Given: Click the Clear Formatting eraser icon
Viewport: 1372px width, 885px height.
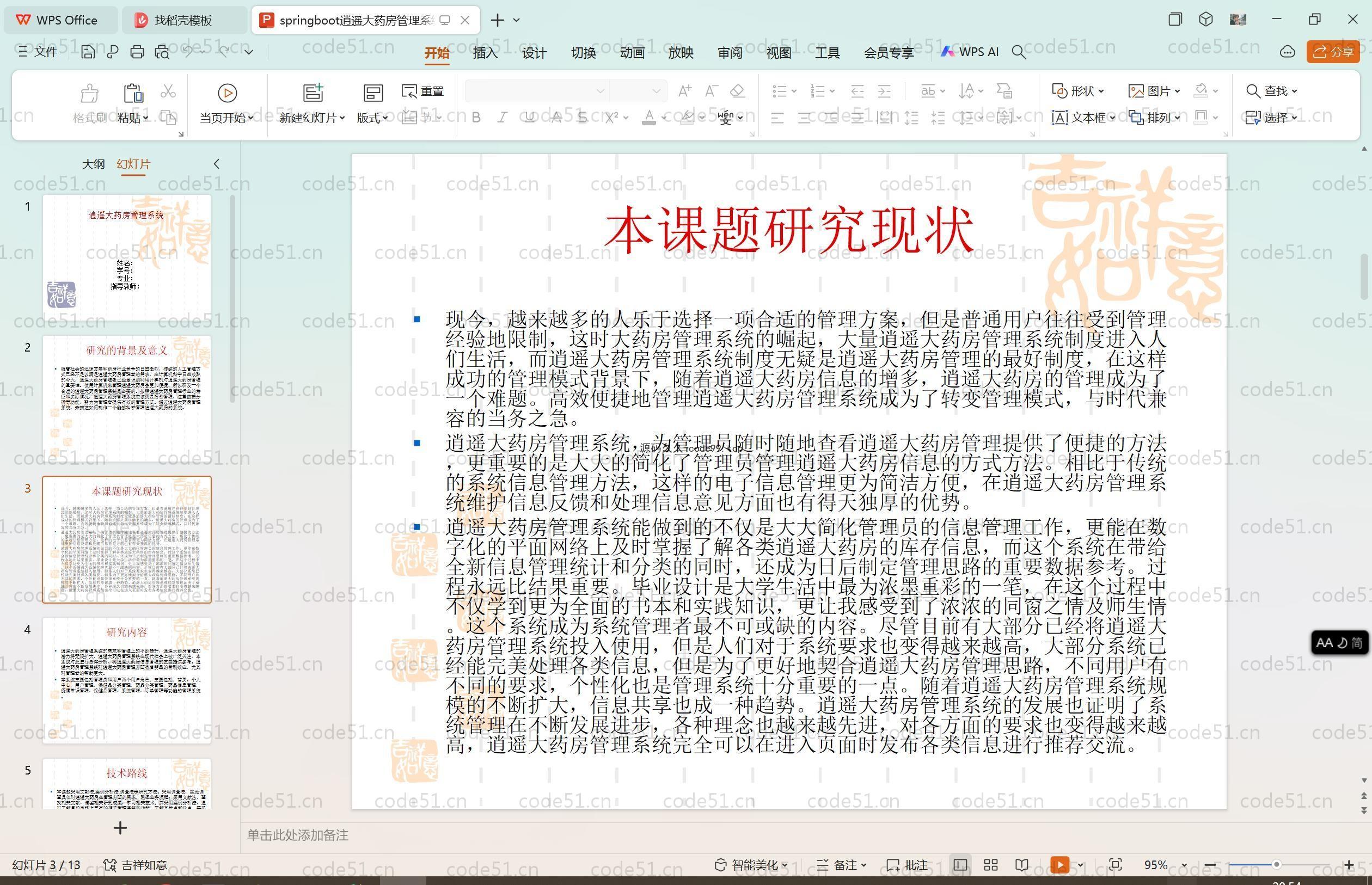Looking at the screenshot, I should coord(737,91).
